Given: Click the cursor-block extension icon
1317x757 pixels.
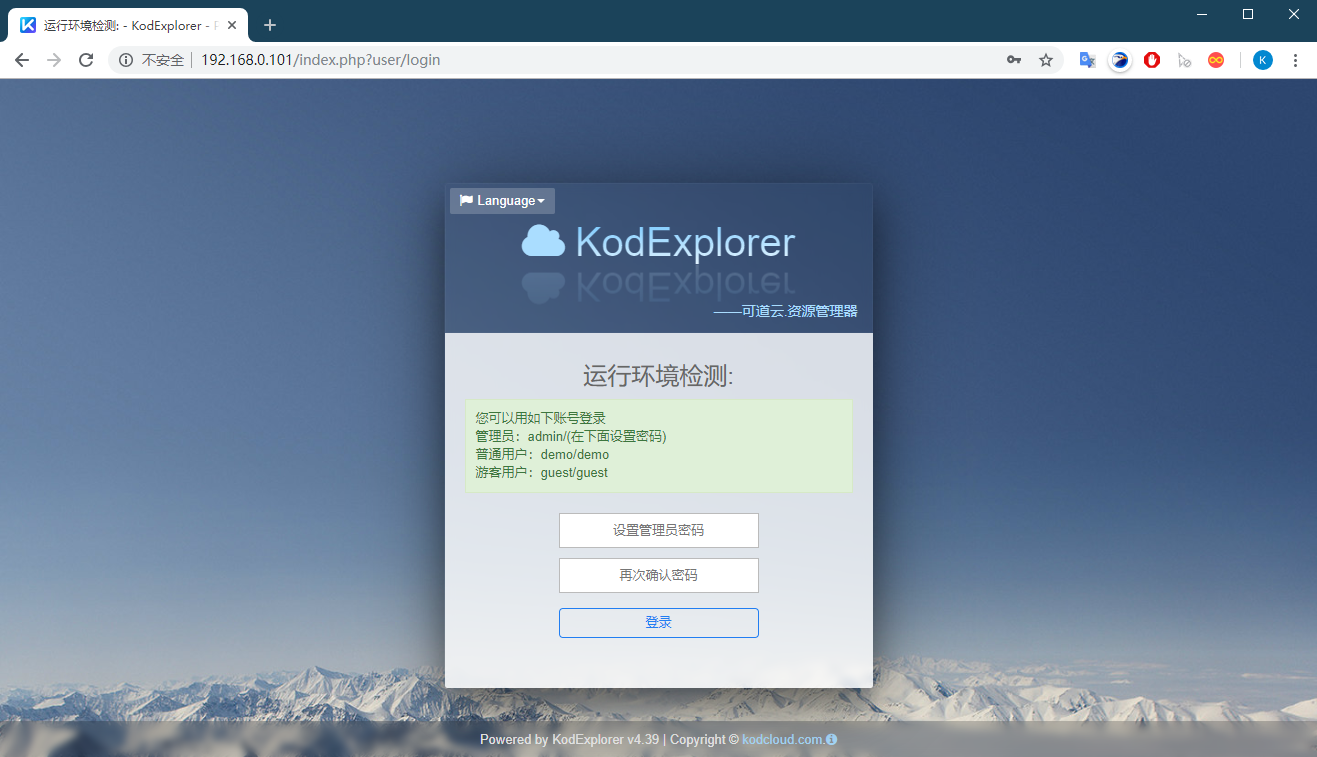Looking at the screenshot, I should [x=1184, y=60].
